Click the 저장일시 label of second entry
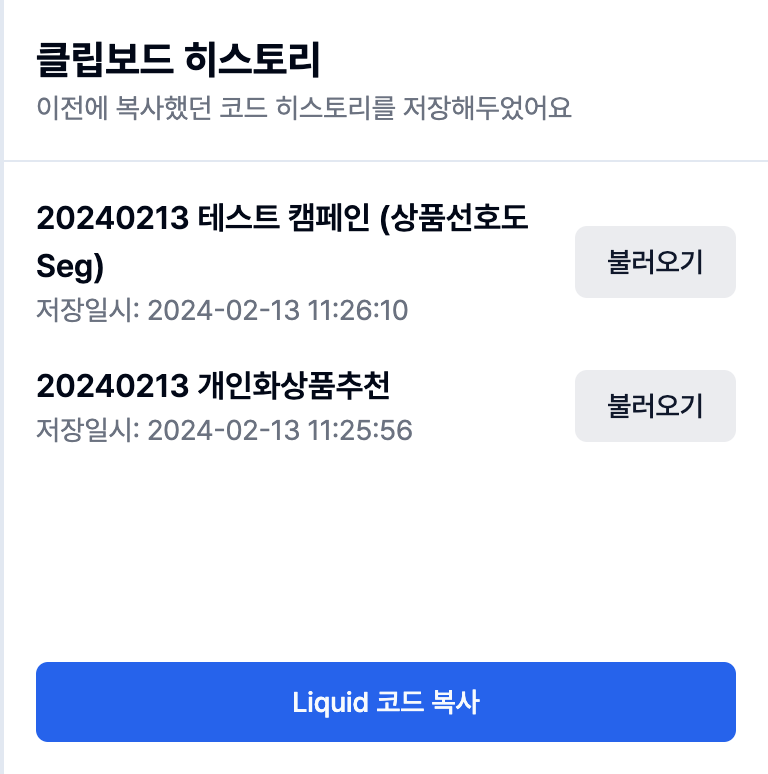Viewport: 768px width, 774px height. pos(87,431)
